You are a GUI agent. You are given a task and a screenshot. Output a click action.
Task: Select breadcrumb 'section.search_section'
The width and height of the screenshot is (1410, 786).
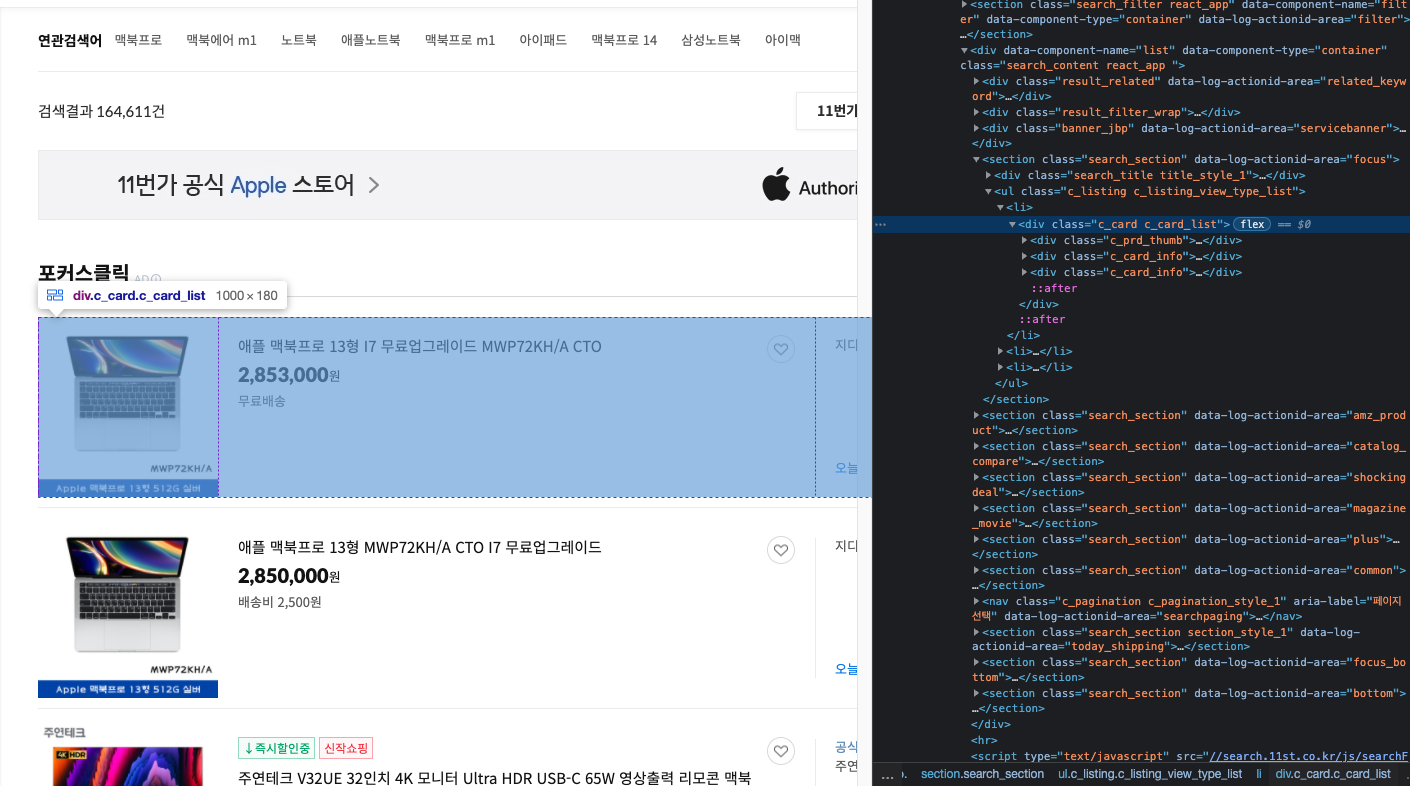coord(982,774)
